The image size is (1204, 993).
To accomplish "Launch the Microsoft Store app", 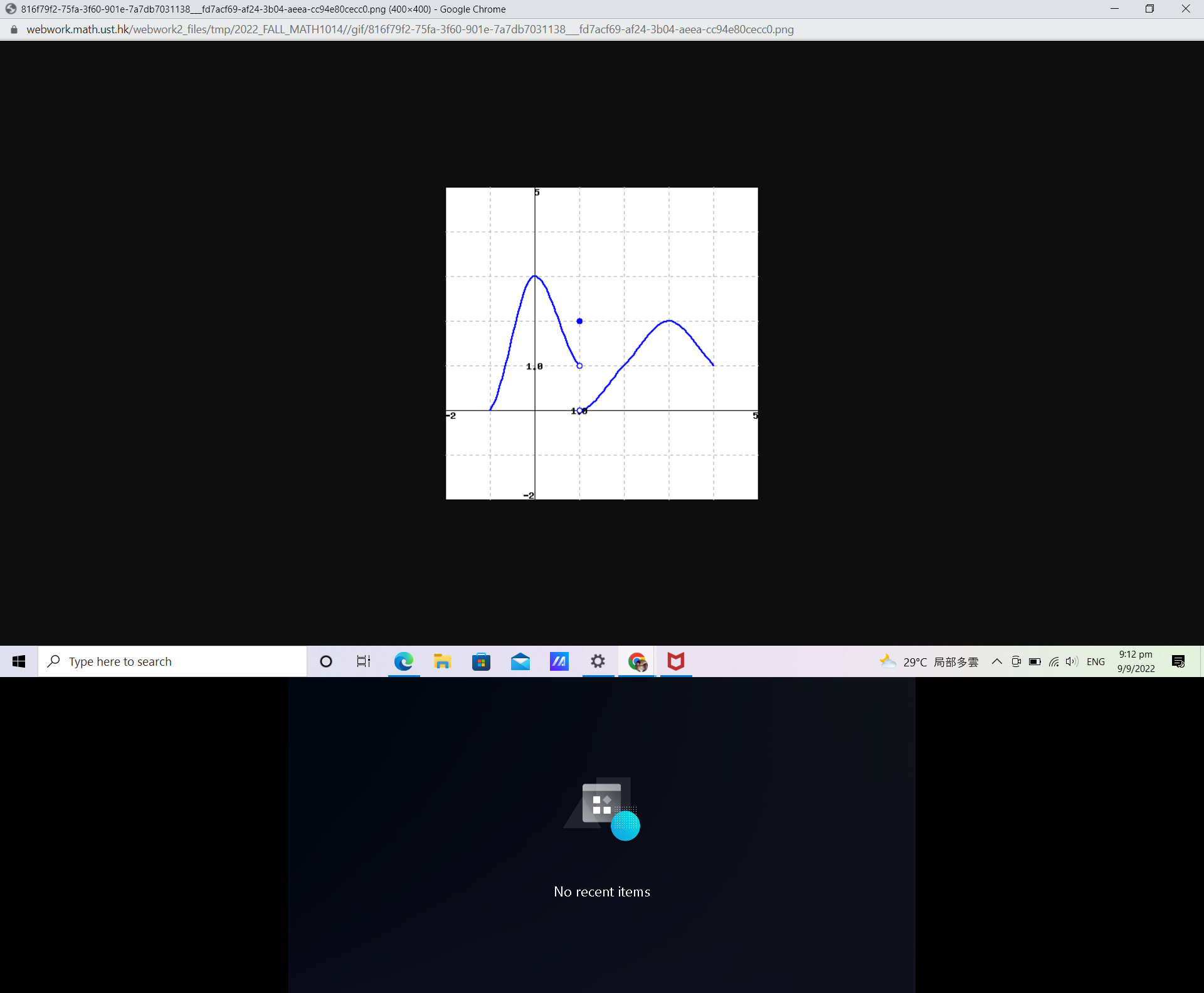I will 482,661.
